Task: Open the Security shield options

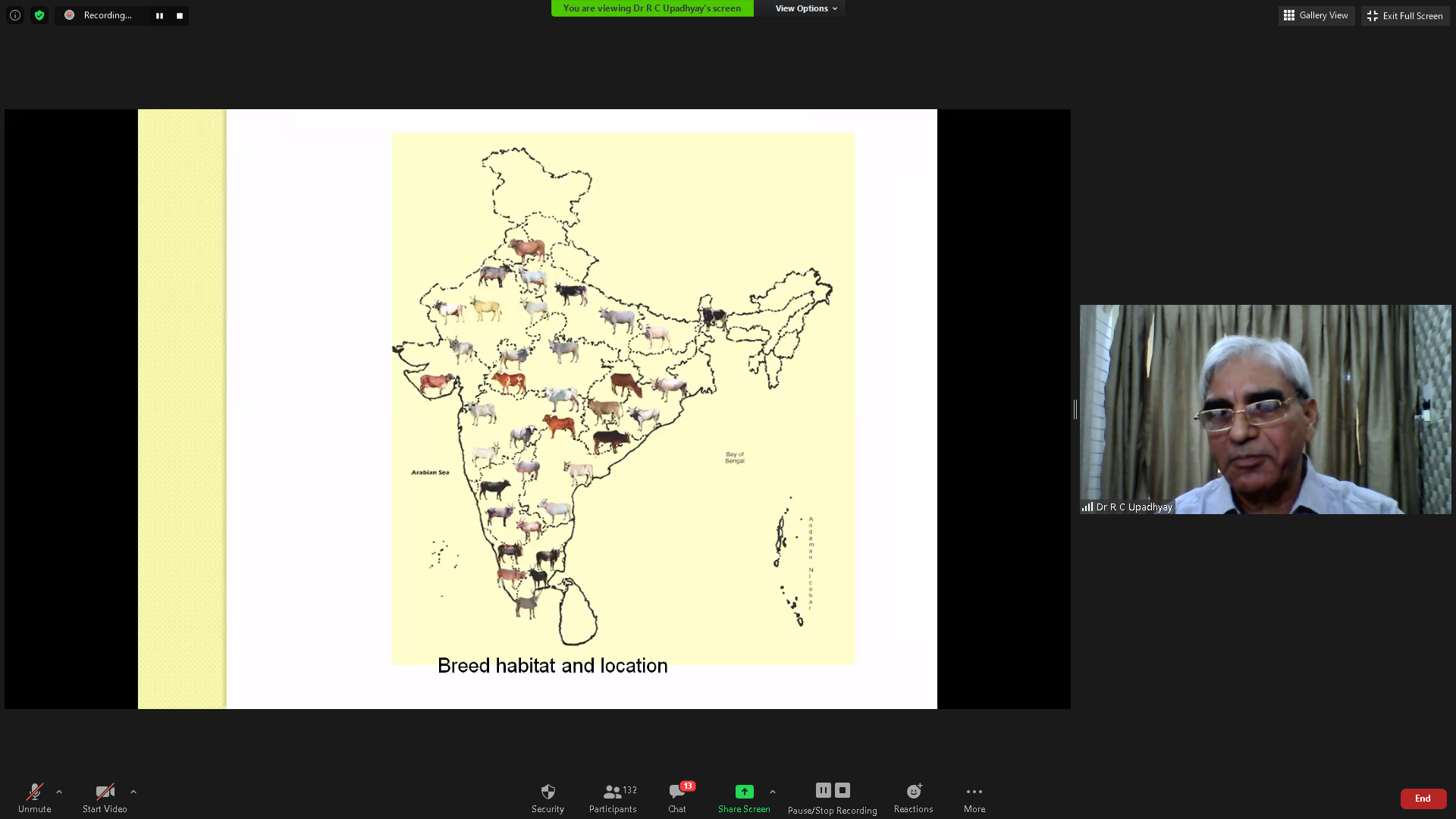Action: (548, 798)
